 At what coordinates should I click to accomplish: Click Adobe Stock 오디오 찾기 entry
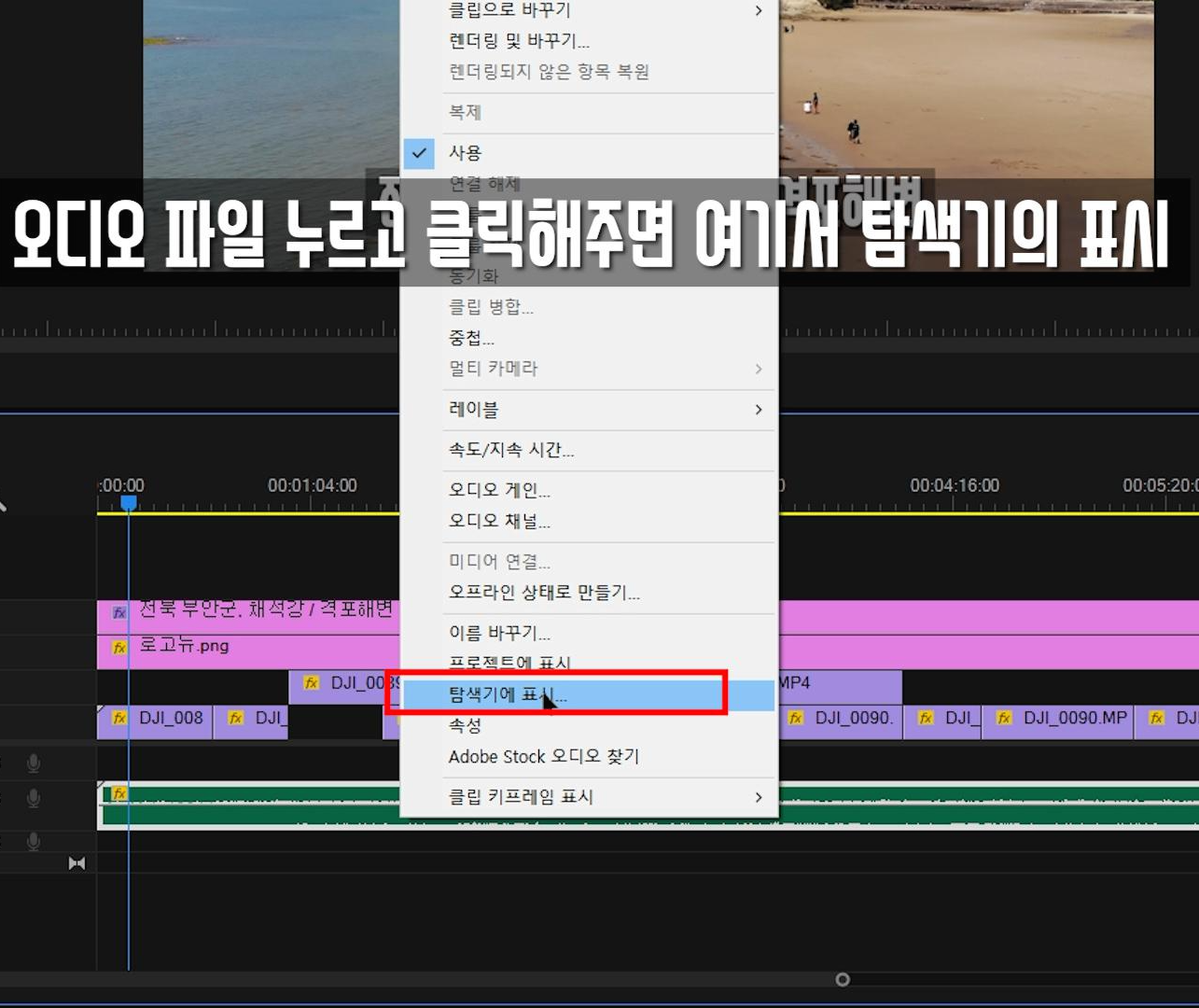click(x=544, y=756)
